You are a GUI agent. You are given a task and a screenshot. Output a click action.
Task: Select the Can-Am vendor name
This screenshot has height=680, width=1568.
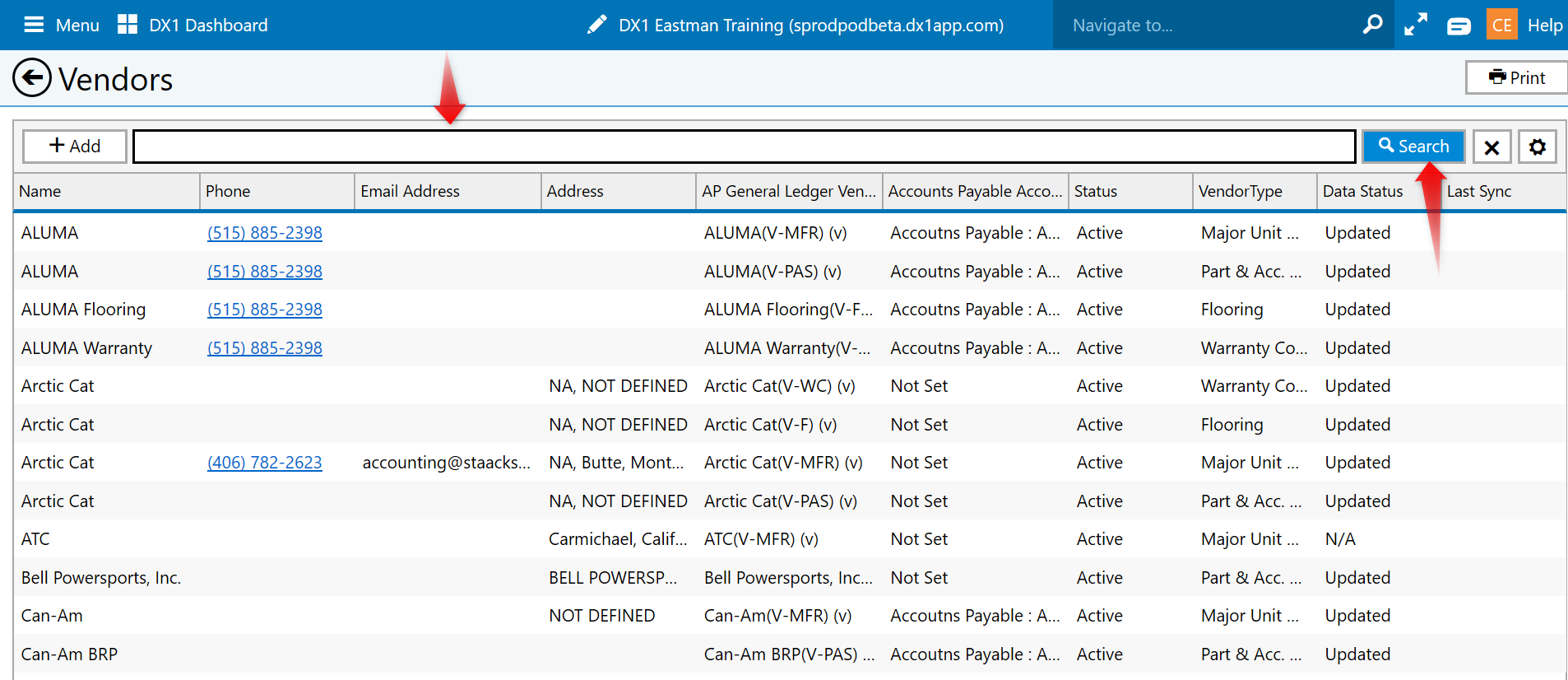tap(52, 616)
